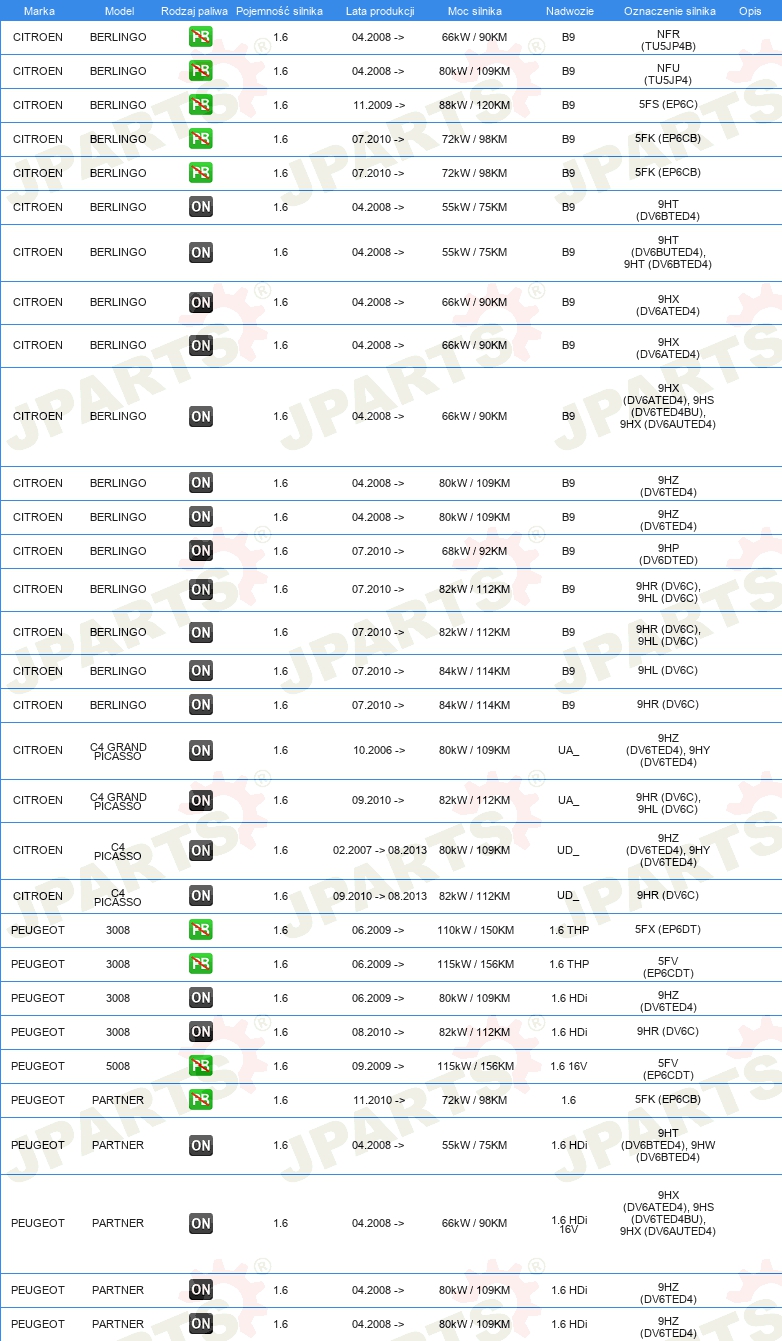Select the 9HW (DV6BTED4) engine code cell
Viewport: 782px width, 1341px height.
pos(668,1145)
